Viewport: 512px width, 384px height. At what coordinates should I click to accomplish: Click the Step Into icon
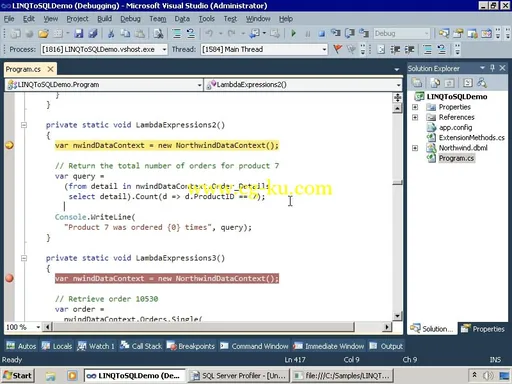335,33
